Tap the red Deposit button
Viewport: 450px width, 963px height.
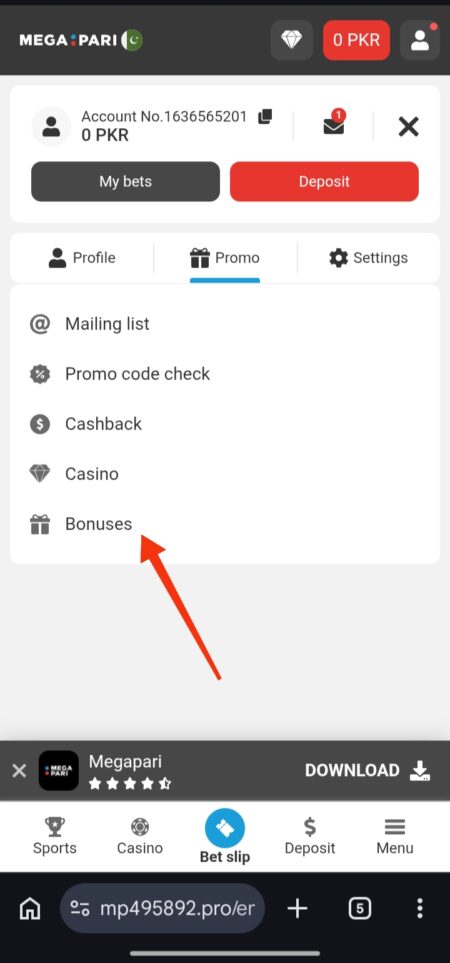click(x=324, y=181)
